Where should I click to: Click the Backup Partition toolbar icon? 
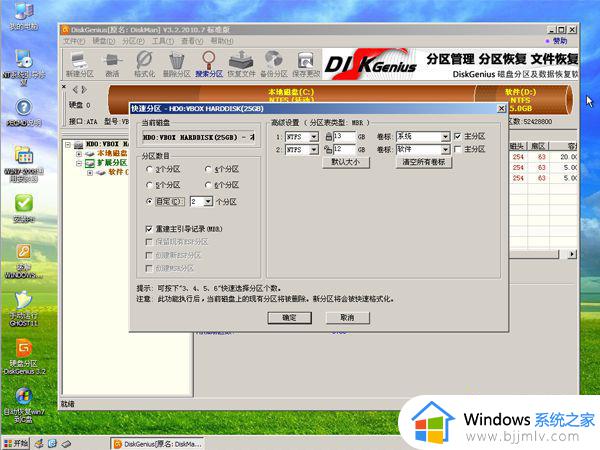pos(274,64)
